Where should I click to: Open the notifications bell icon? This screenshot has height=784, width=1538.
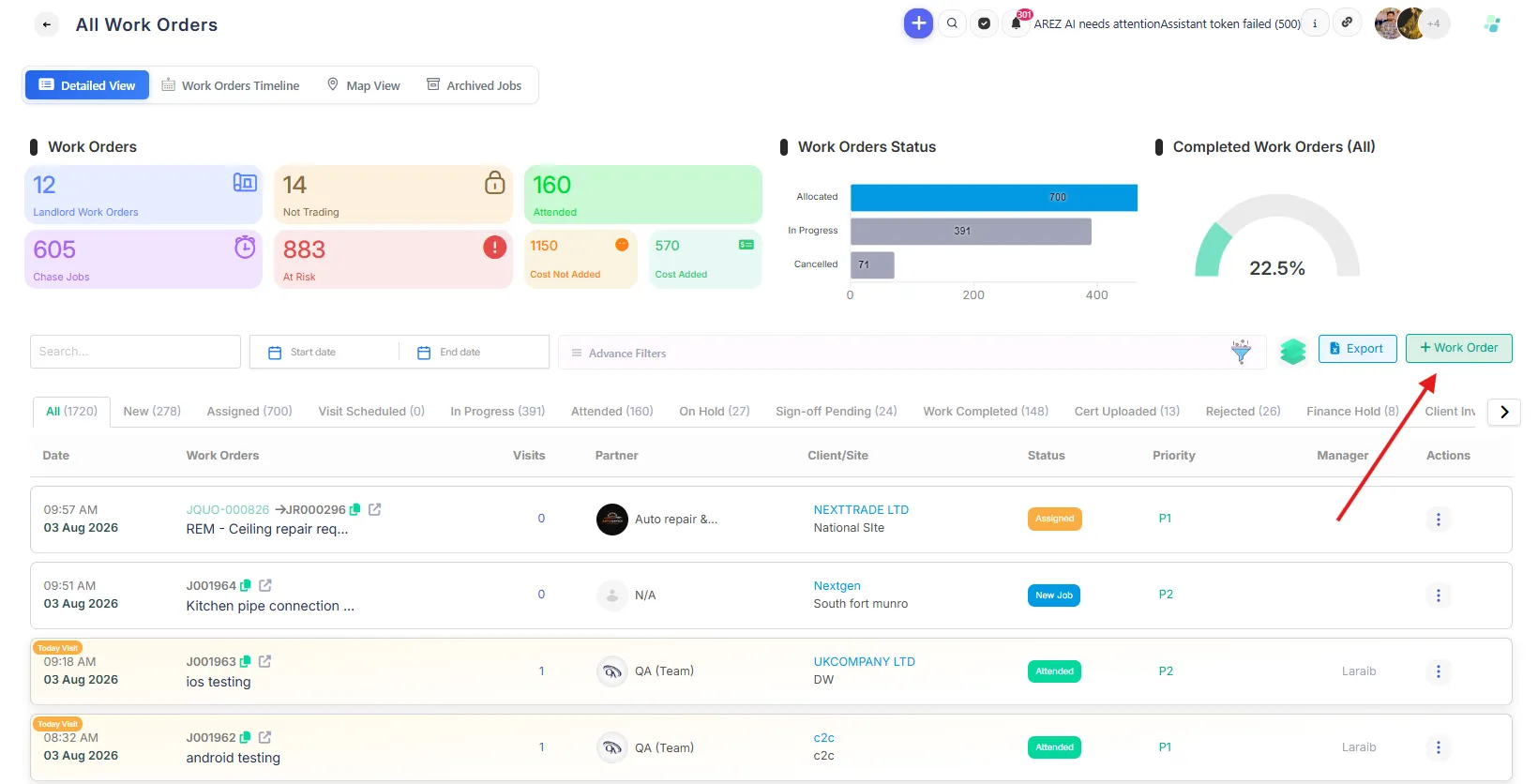coord(1016,24)
